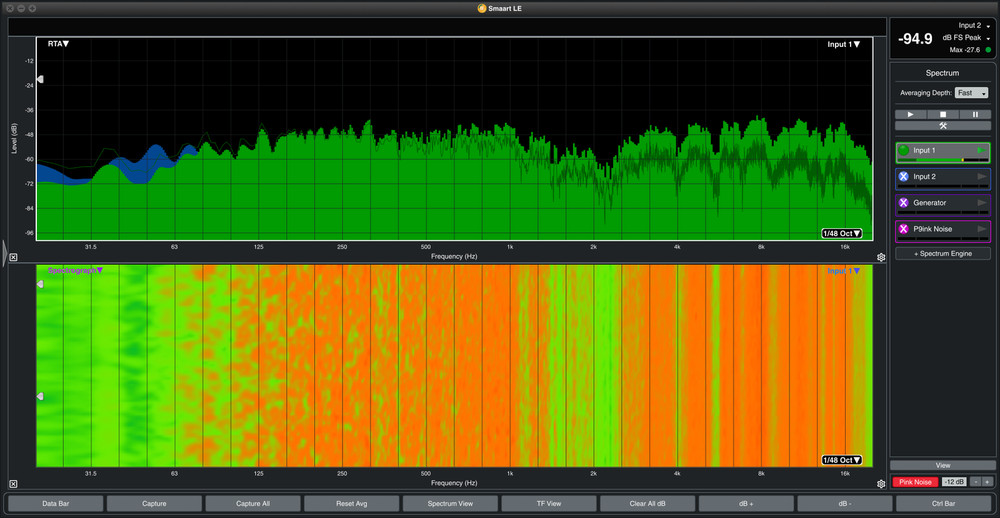The image size is (1000, 518).
Task: Enable the Input 2 spectrum engine
Action: click(x=904, y=176)
